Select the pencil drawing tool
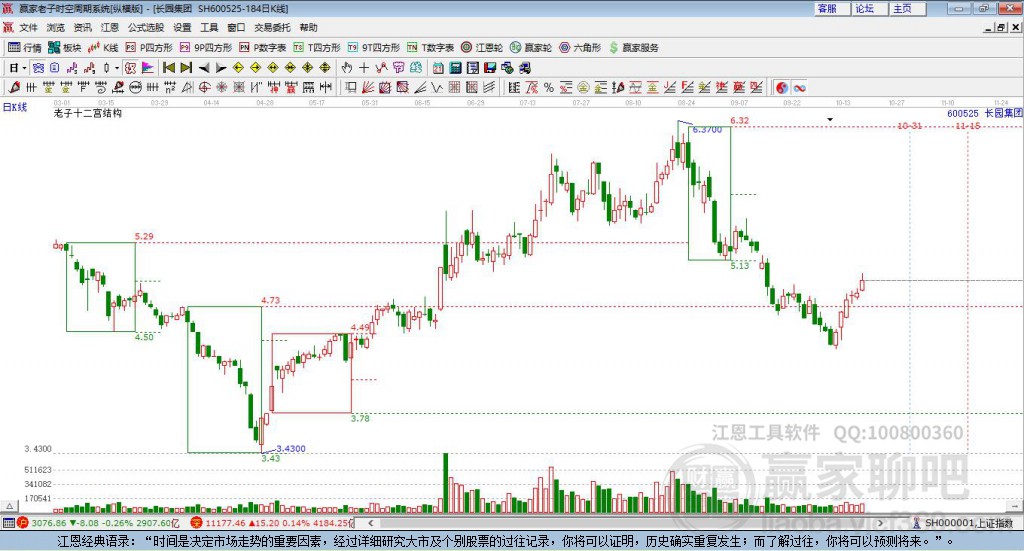This screenshot has width=1024, height=551. click(14, 87)
